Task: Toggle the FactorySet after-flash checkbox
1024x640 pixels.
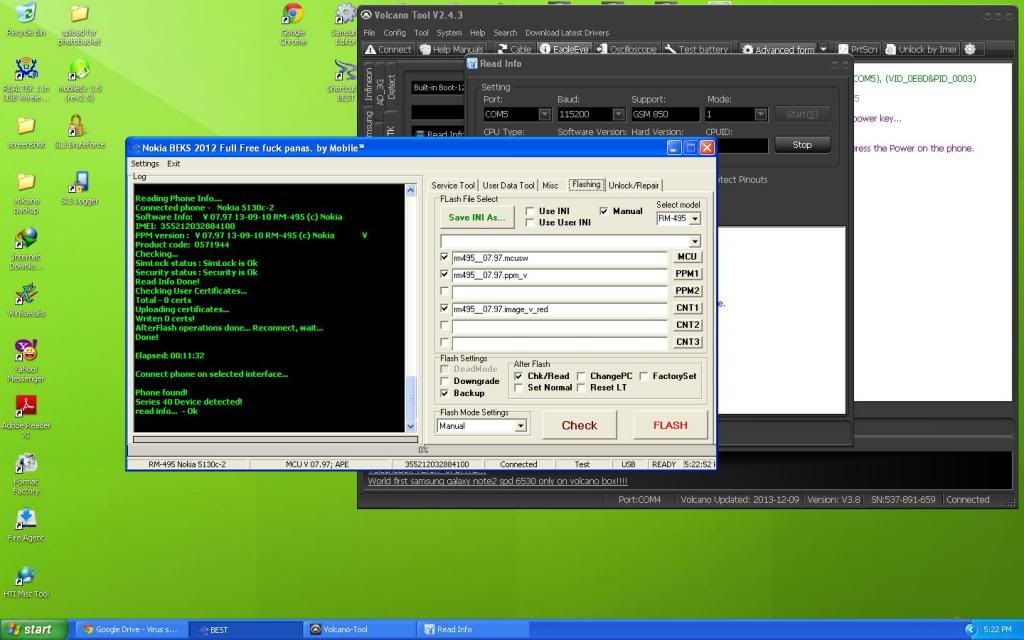Action: pos(643,376)
